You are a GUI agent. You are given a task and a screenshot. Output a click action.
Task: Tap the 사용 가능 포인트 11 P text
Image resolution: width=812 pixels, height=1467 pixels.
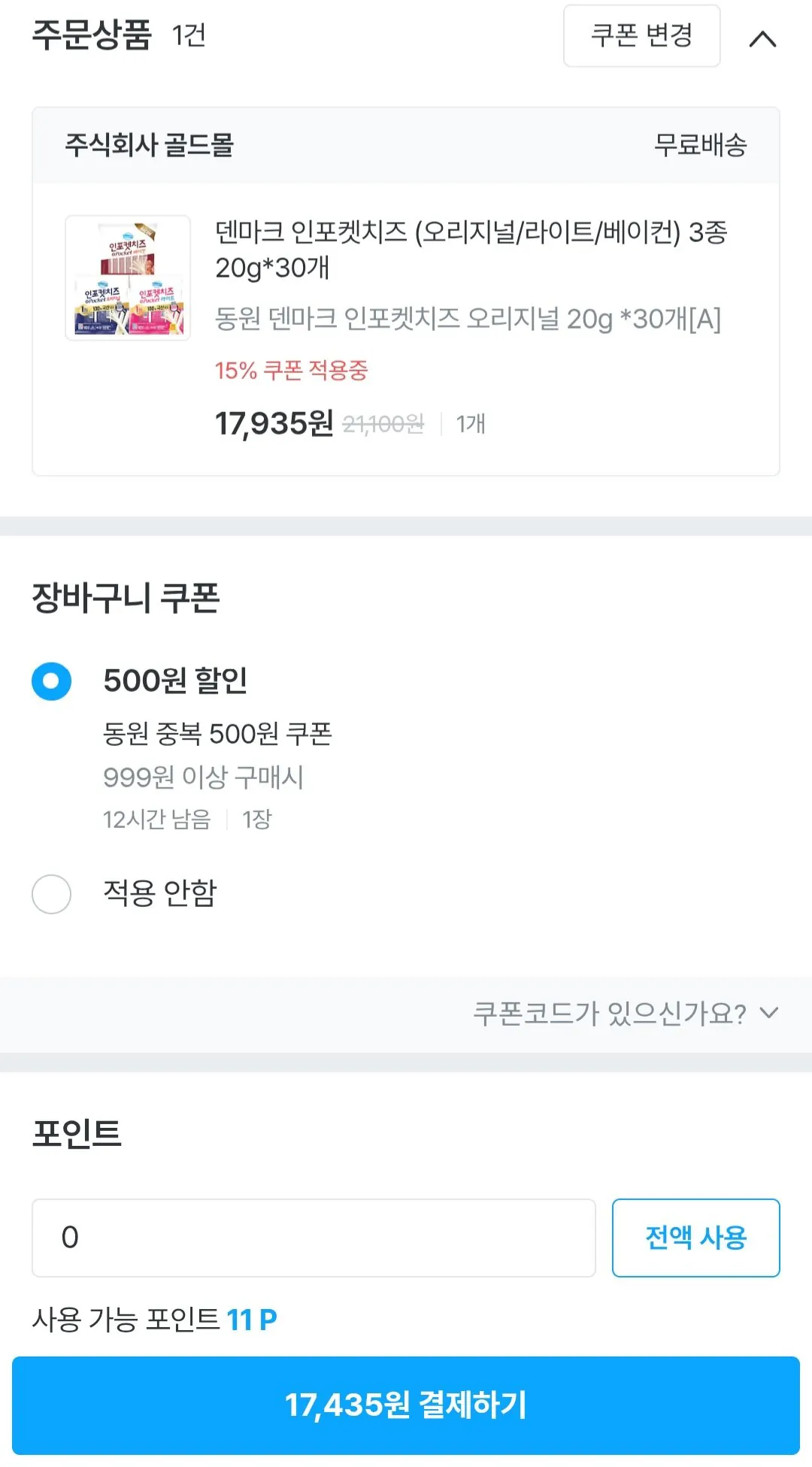tap(155, 1320)
